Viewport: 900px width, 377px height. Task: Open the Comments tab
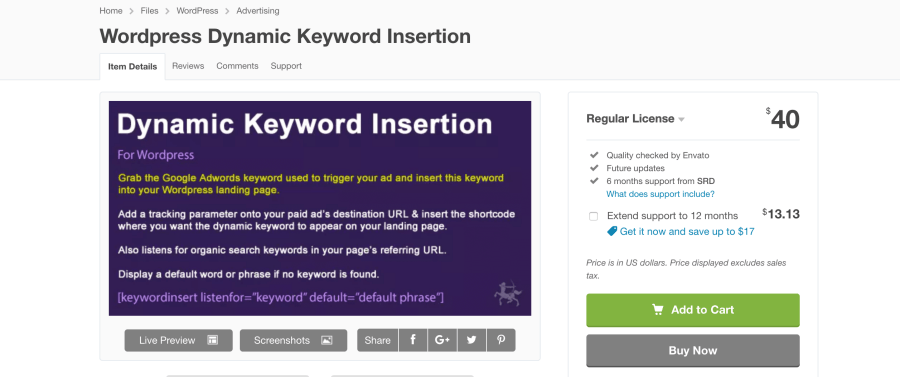pos(237,66)
